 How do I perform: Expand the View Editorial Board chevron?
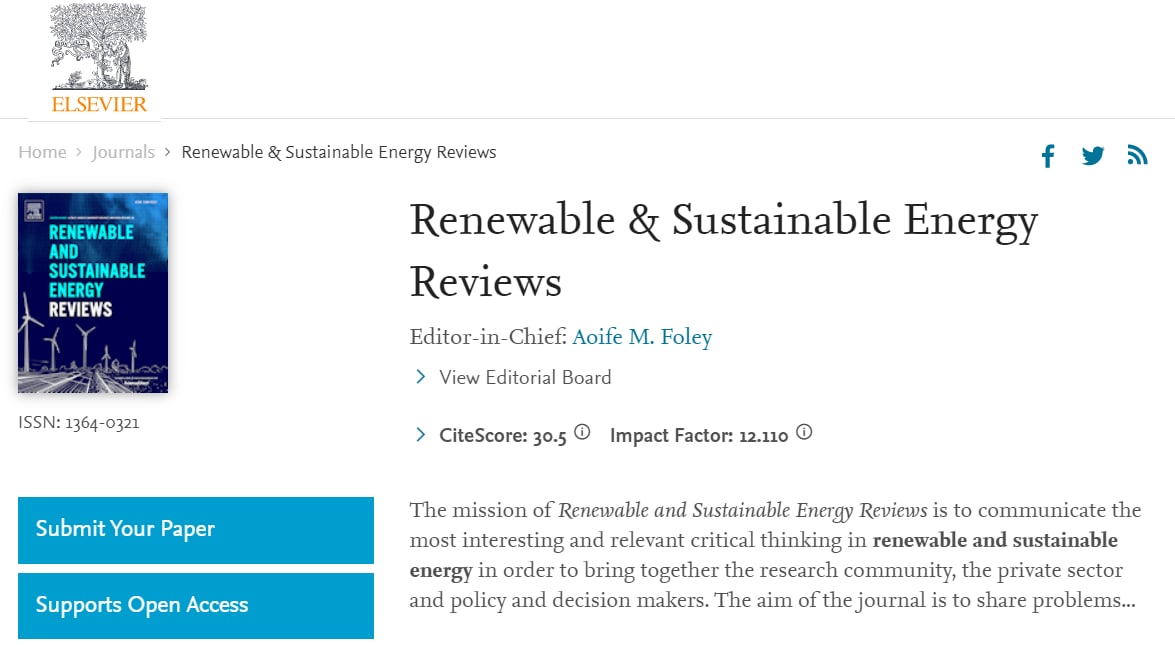point(421,377)
